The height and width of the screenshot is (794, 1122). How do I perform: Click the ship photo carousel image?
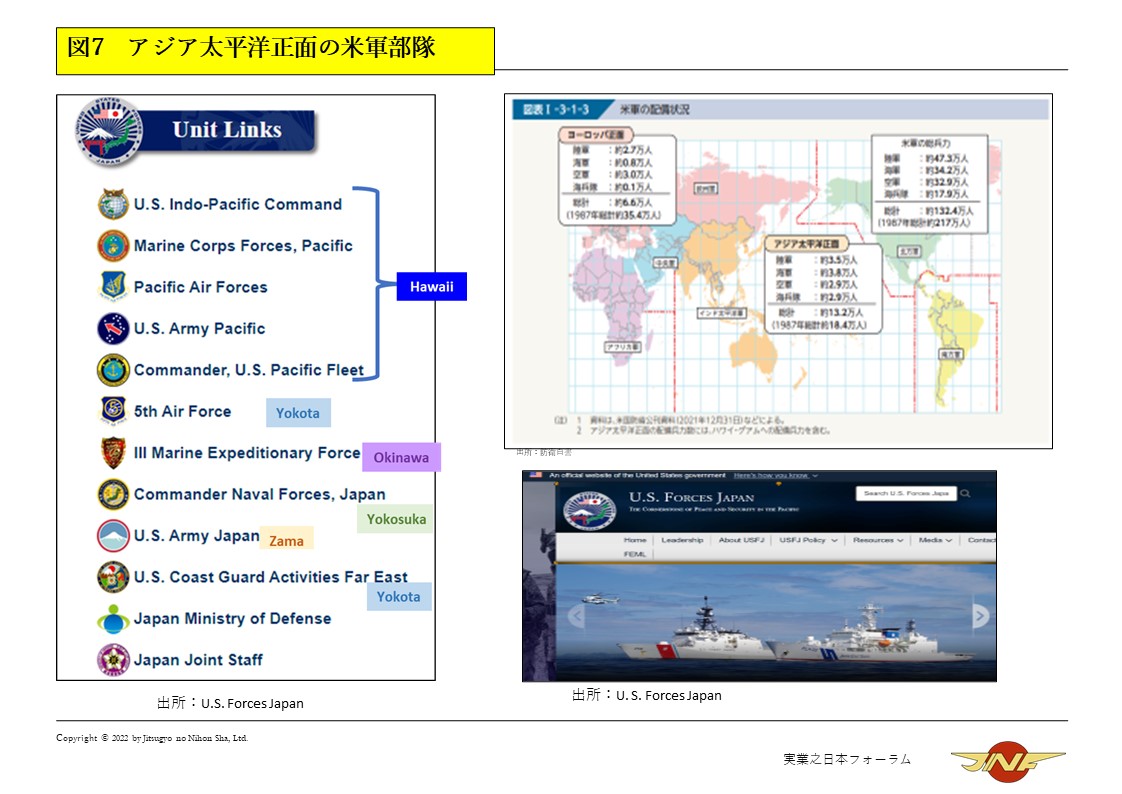pos(776,621)
